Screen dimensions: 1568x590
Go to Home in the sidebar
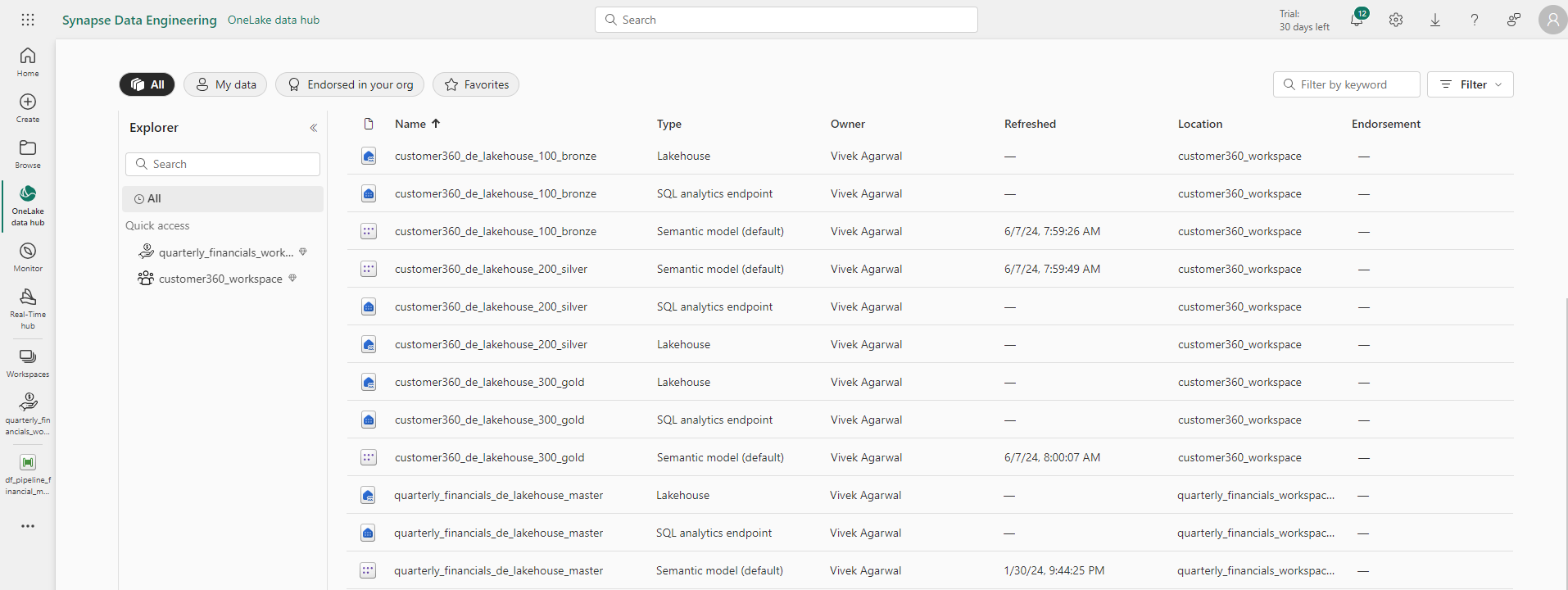point(28,61)
